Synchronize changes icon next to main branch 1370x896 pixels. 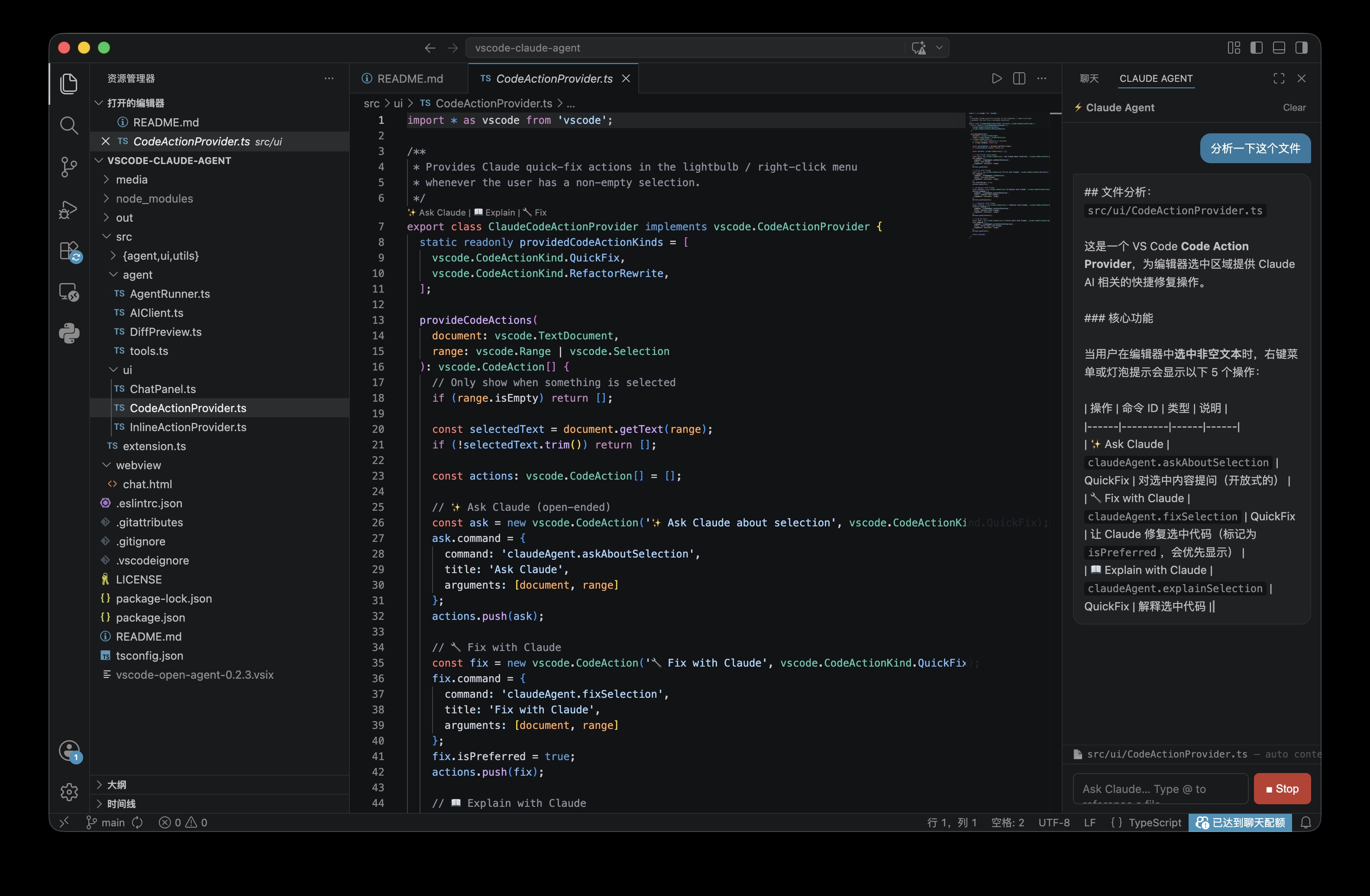138,822
